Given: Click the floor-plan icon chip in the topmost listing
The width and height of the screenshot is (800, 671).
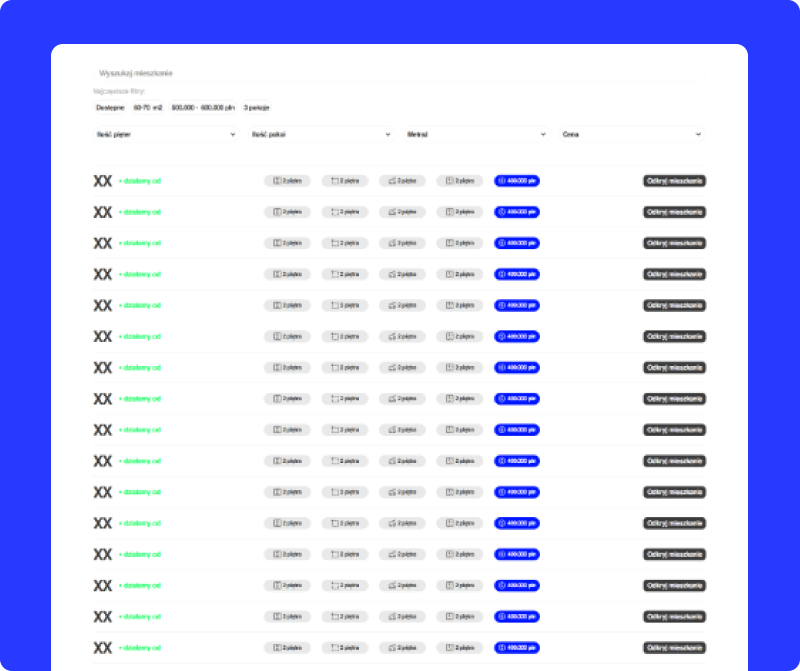Looking at the screenshot, I should [x=287, y=181].
